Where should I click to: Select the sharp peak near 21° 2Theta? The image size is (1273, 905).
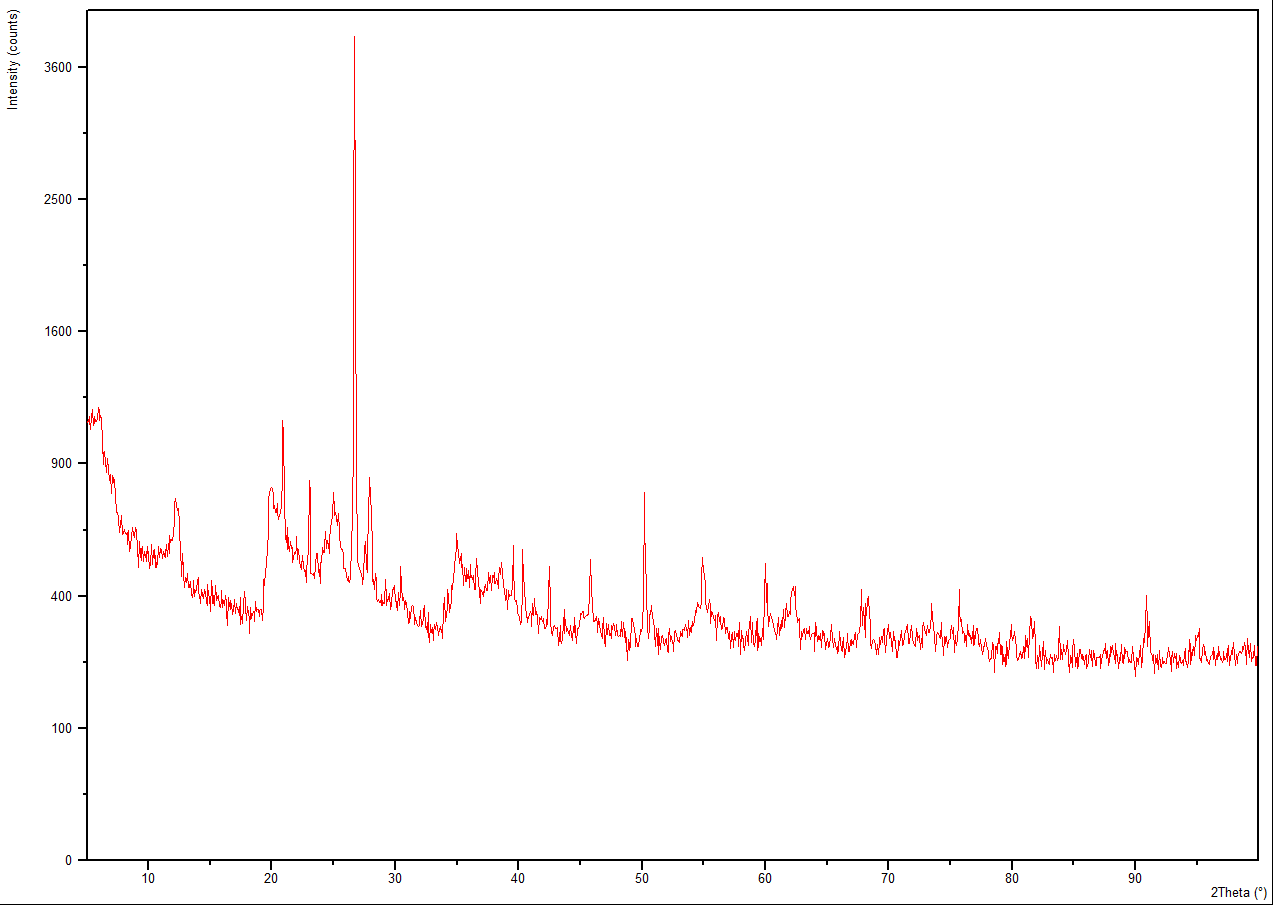pos(283,423)
